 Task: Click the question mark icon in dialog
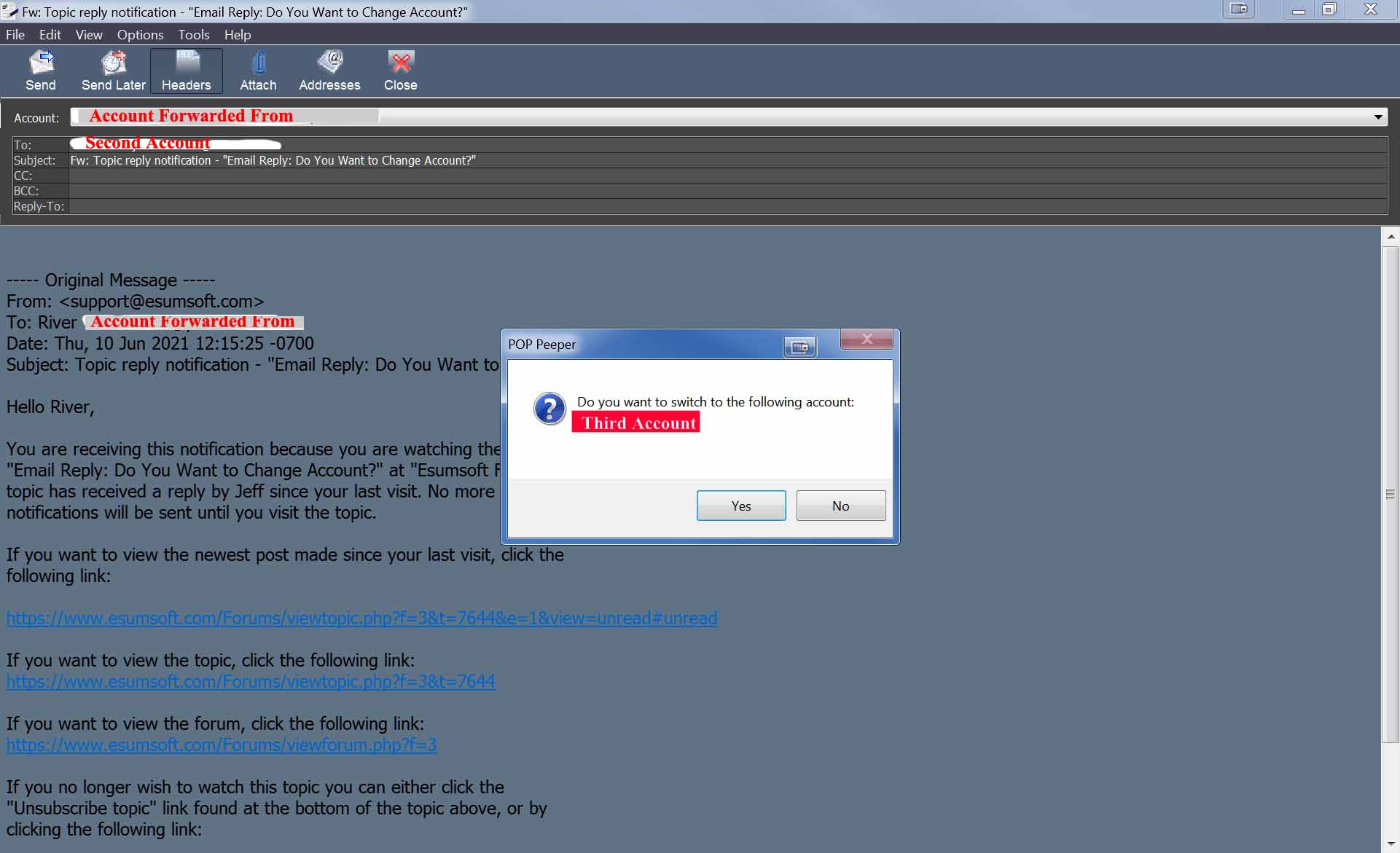tap(550, 409)
